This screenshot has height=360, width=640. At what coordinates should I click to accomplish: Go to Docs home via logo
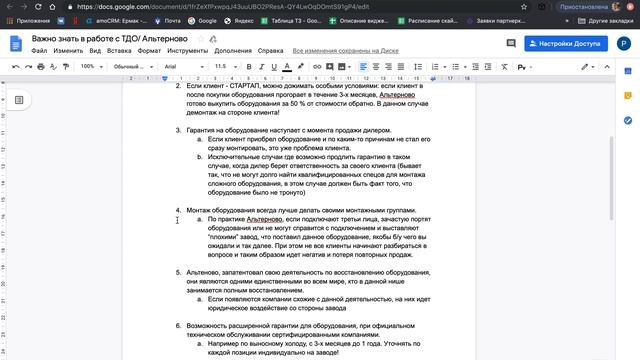pyautogui.click(x=16, y=44)
